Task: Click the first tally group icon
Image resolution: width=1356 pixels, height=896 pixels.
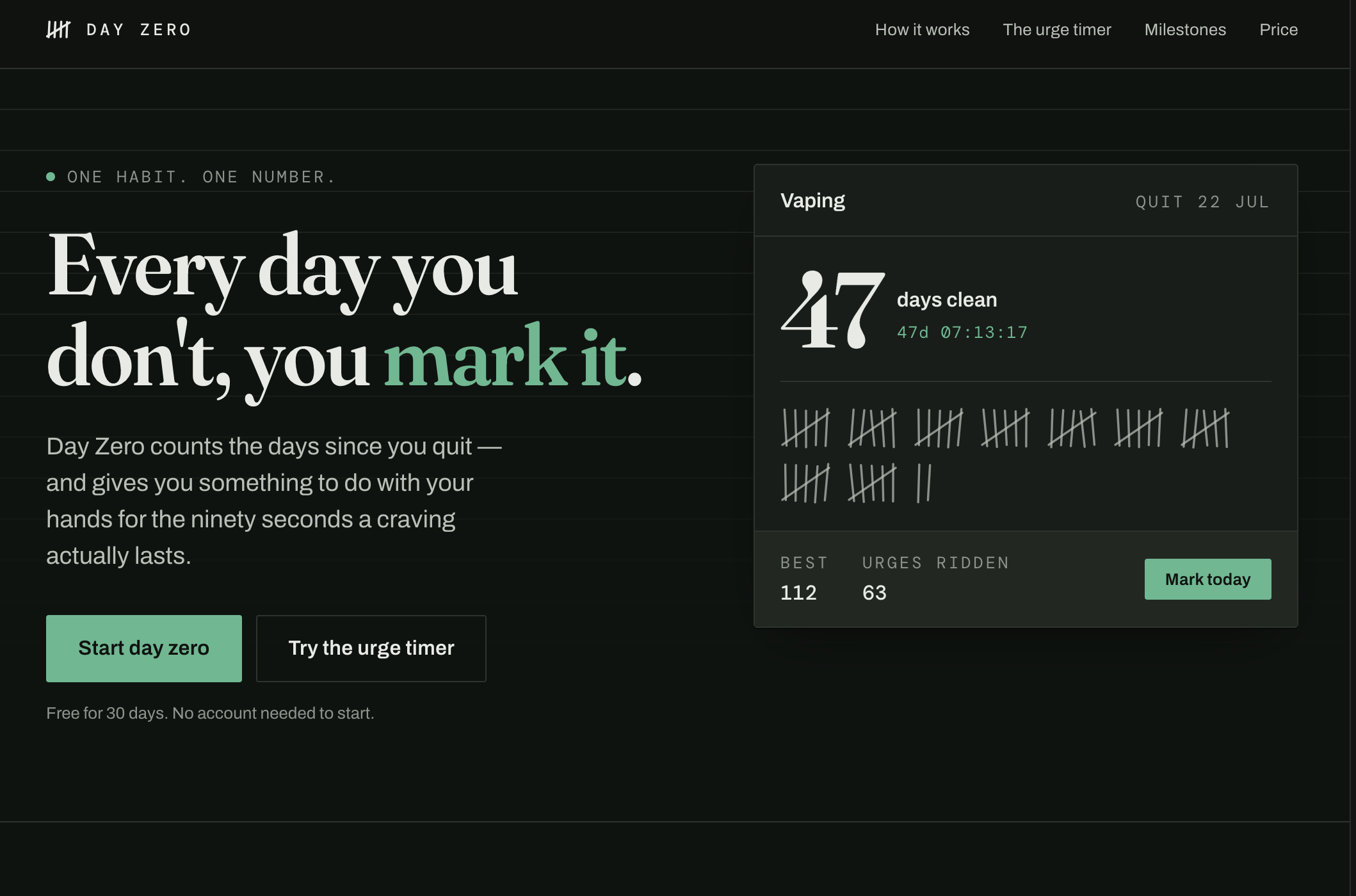Action: (805, 428)
